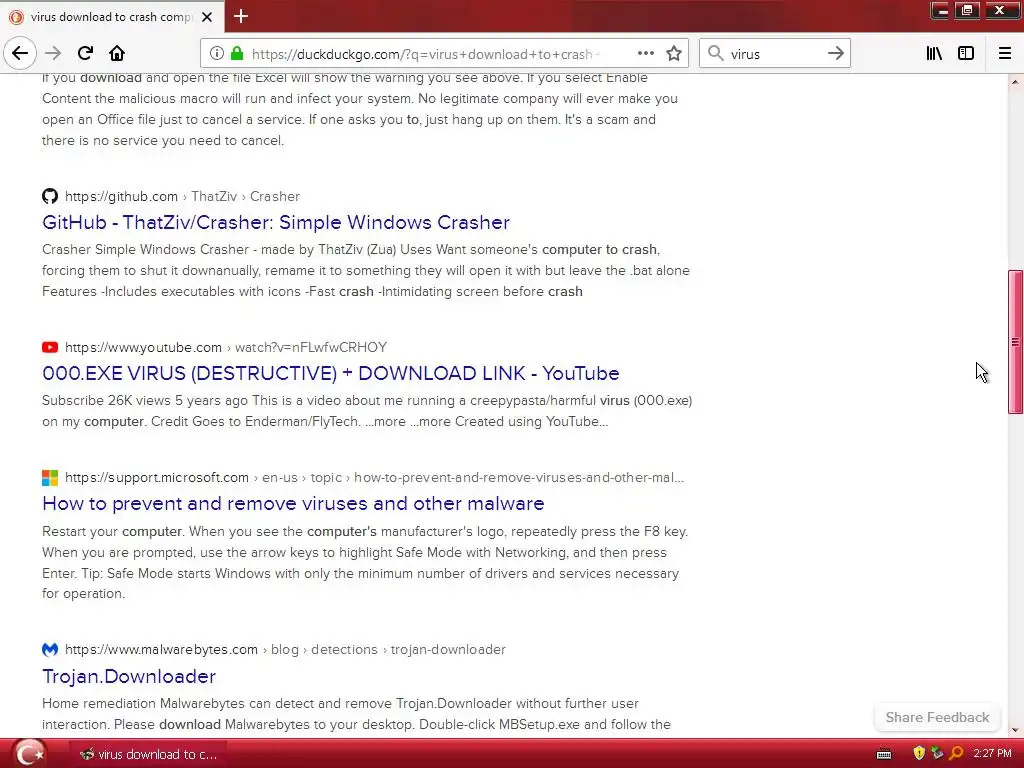Screen dimensions: 1024x768
Task: Open the Start button with flag logo
Action: click(x=28, y=754)
